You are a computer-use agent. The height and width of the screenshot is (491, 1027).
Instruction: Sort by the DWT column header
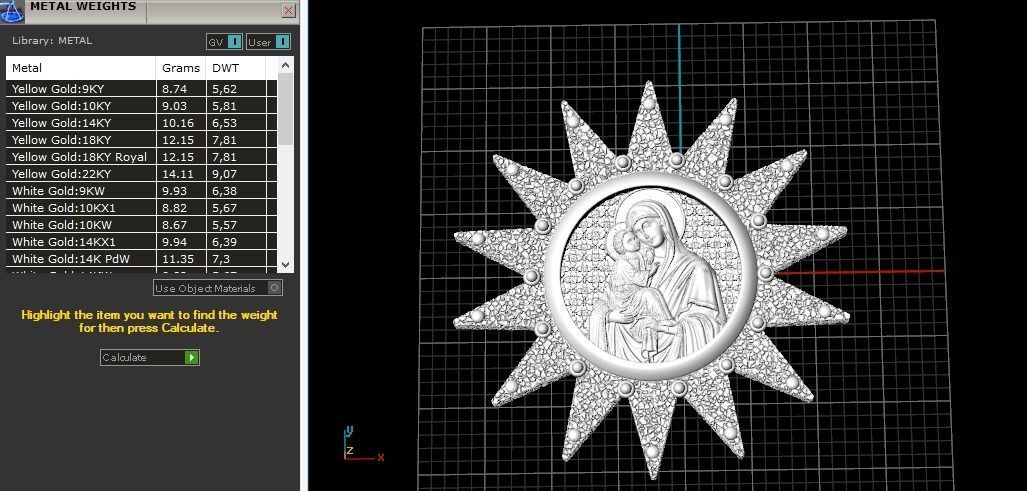click(236, 68)
